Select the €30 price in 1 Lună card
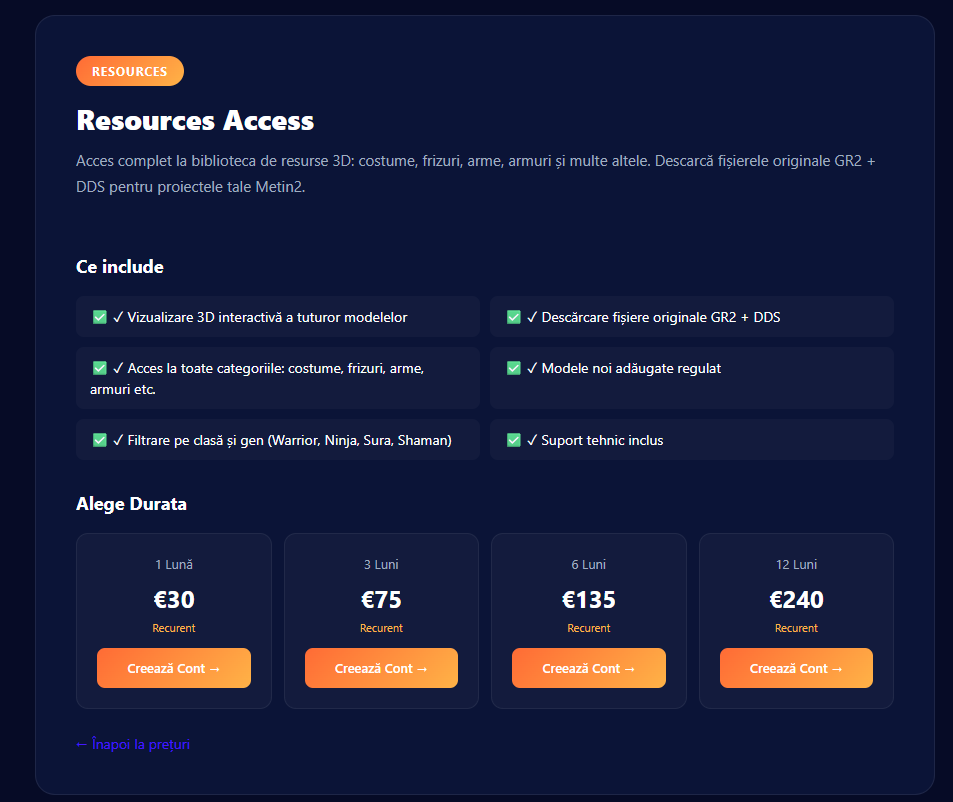The width and height of the screenshot is (953, 802). point(174,600)
